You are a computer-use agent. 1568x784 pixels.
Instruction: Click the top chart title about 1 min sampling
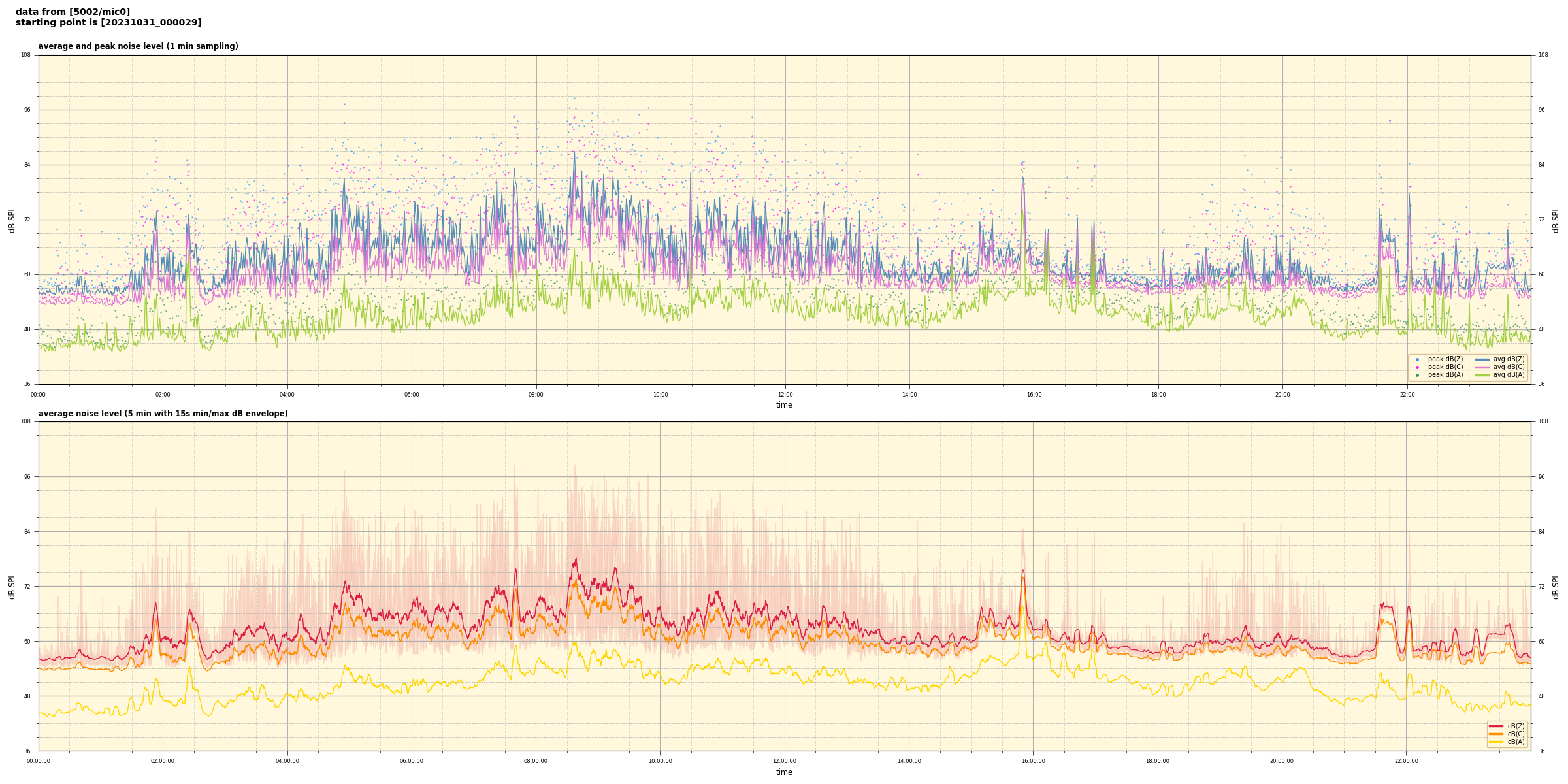pyautogui.click(x=138, y=46)
